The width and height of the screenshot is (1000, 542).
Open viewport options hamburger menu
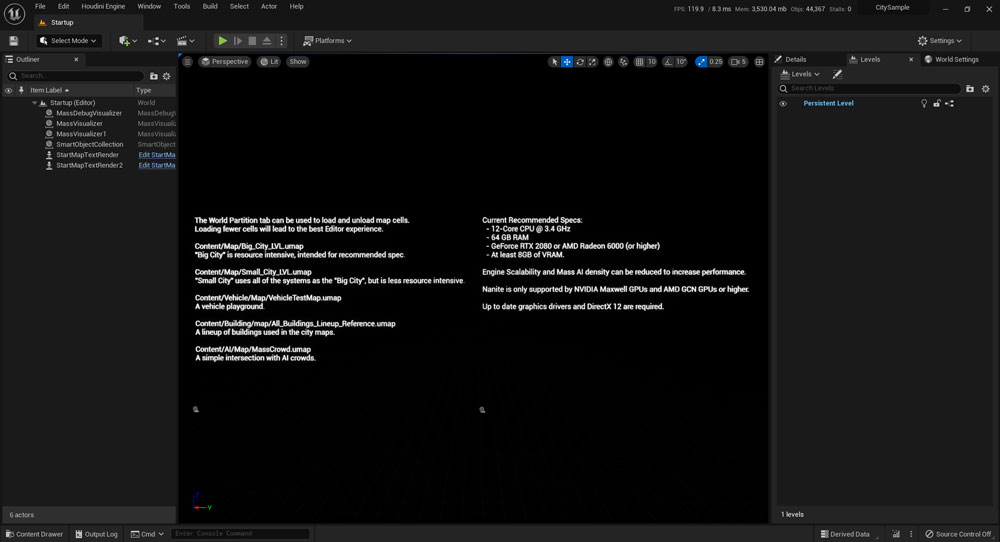point(188,62)
